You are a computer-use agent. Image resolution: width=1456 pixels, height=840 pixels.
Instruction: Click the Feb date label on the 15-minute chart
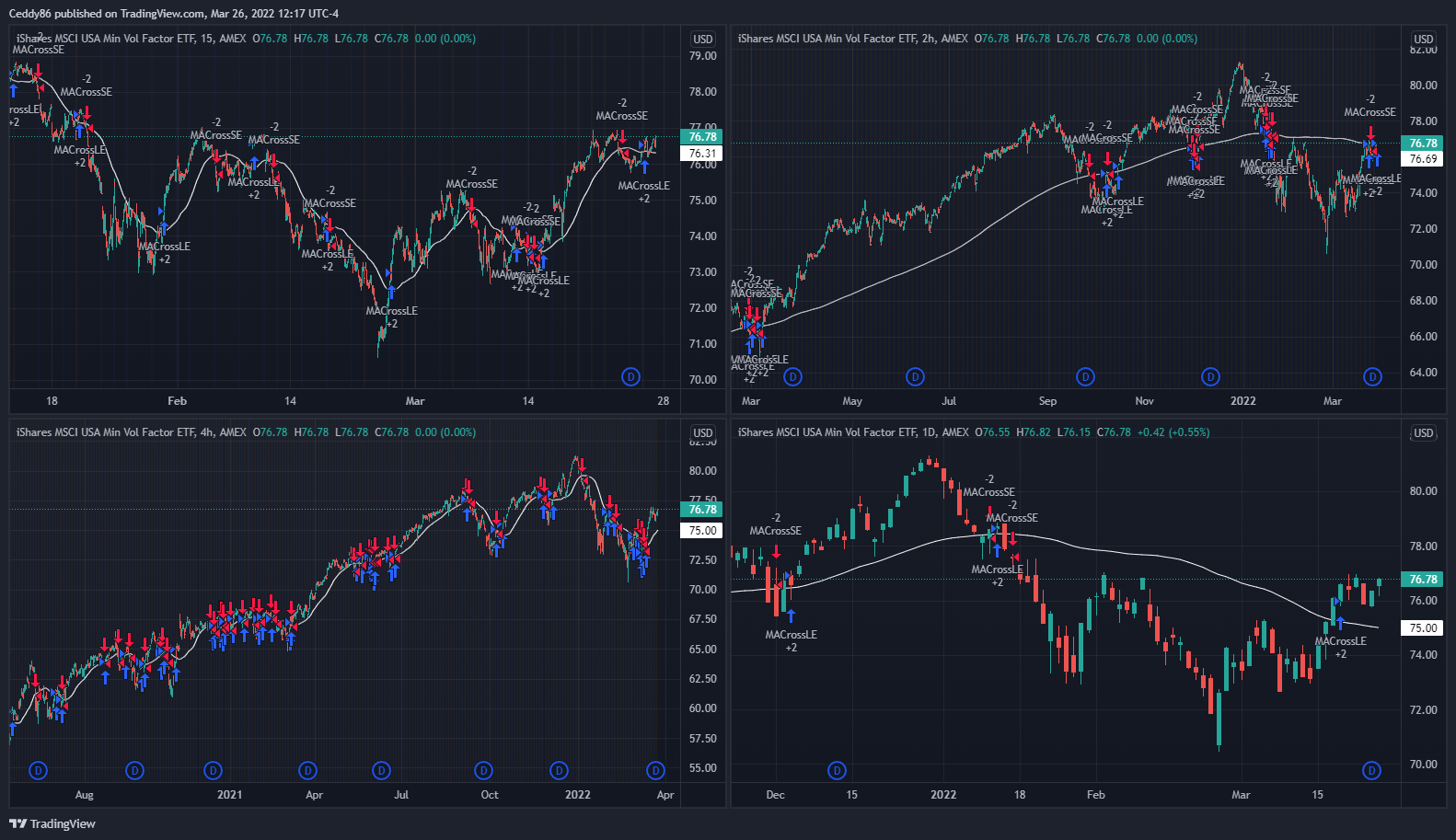177,400
